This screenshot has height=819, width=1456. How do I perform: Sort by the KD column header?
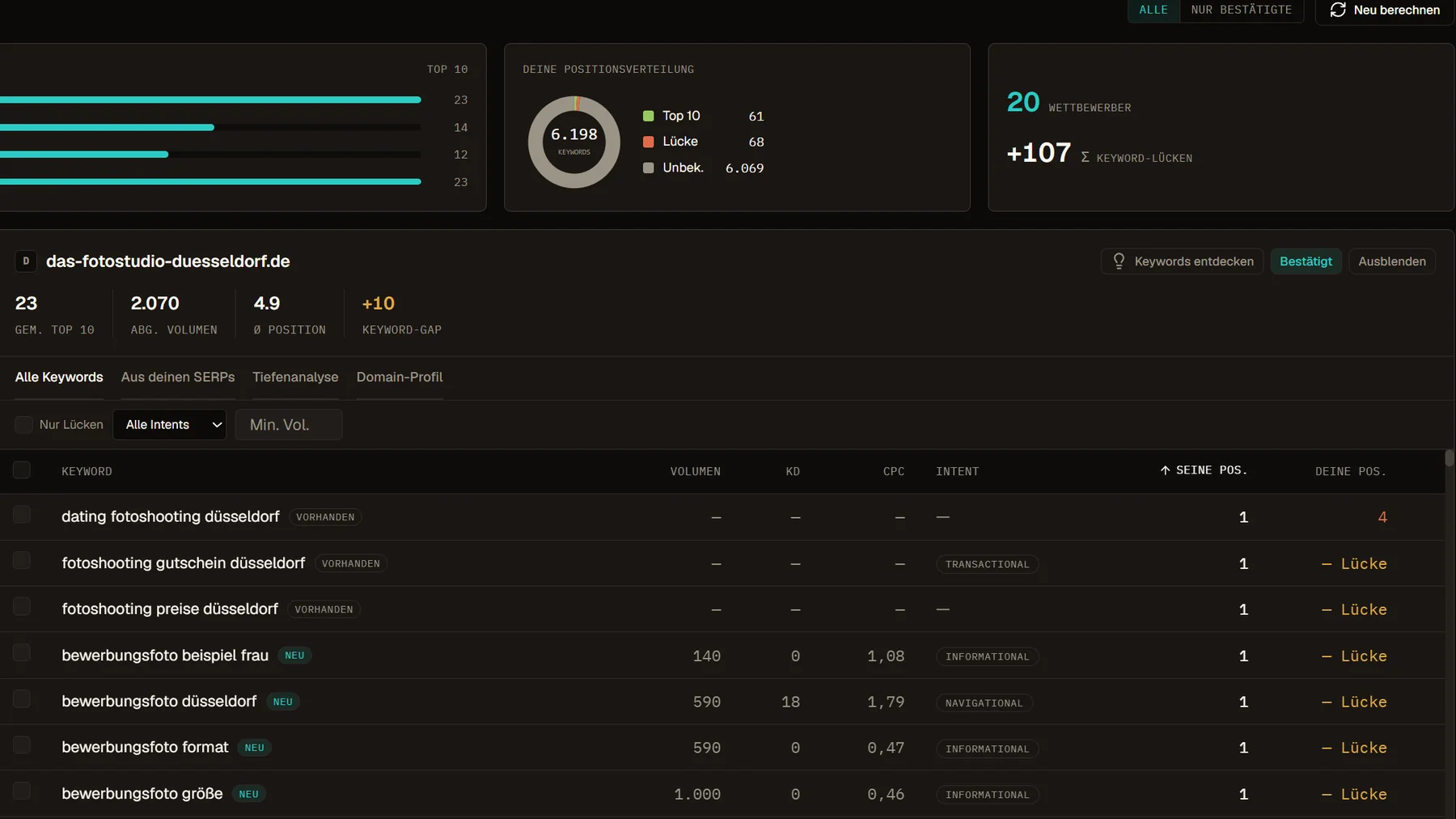coord(793,471)
